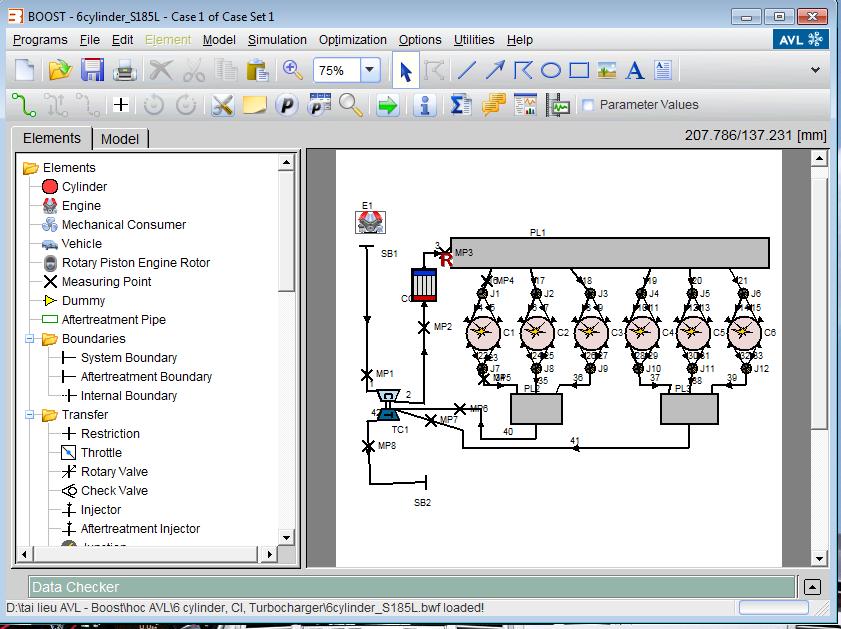Select the green pipe connection tool
Image resolution: width=841 pixels, height=629 pixels.
(x=22, y=105)
